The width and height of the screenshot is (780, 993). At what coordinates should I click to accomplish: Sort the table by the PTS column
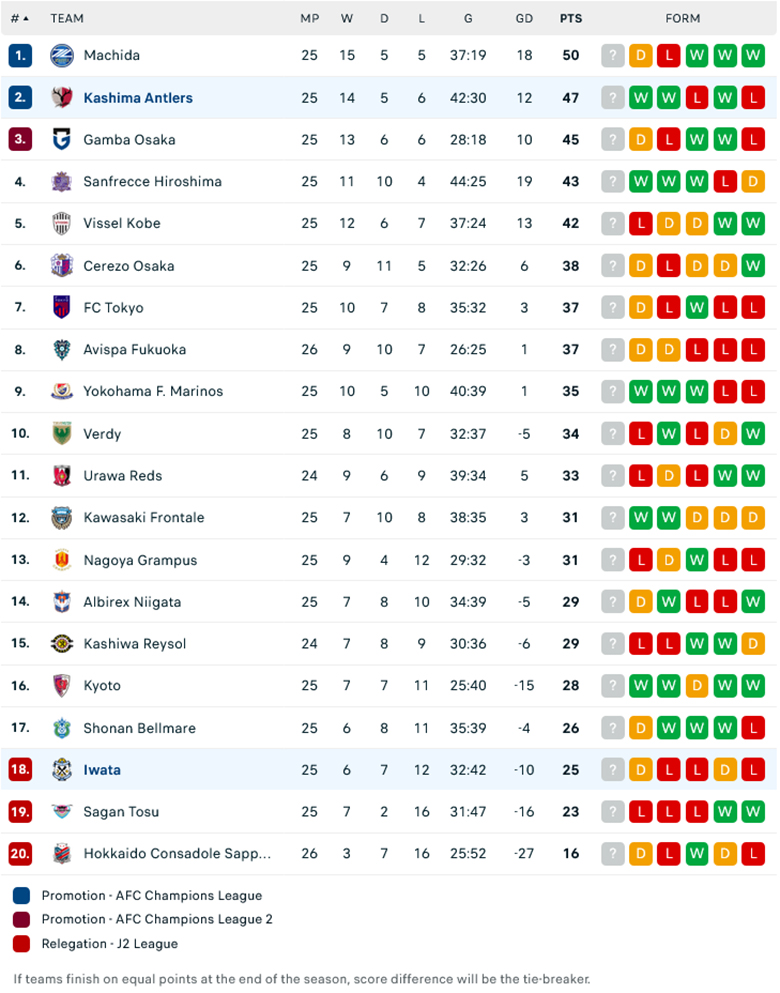[570, 17]
